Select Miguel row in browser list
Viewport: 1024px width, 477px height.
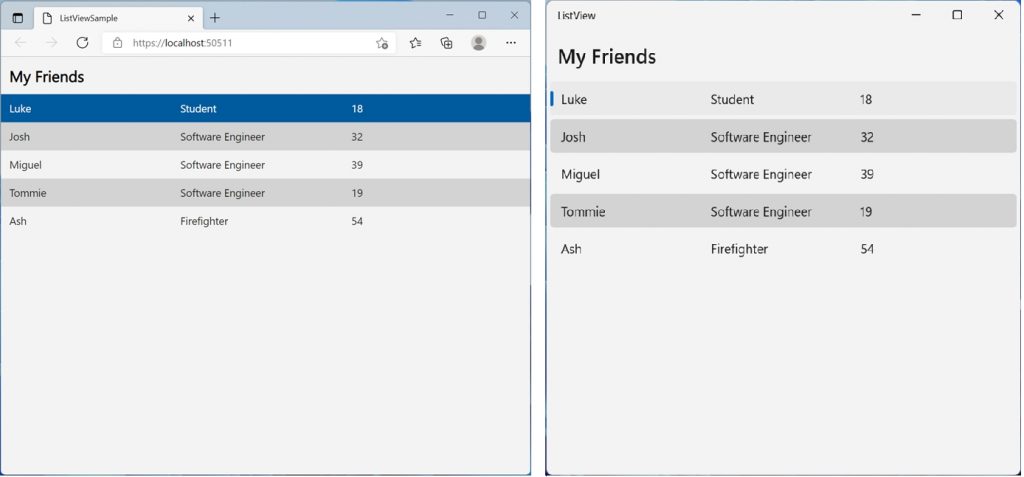[265, 165]
